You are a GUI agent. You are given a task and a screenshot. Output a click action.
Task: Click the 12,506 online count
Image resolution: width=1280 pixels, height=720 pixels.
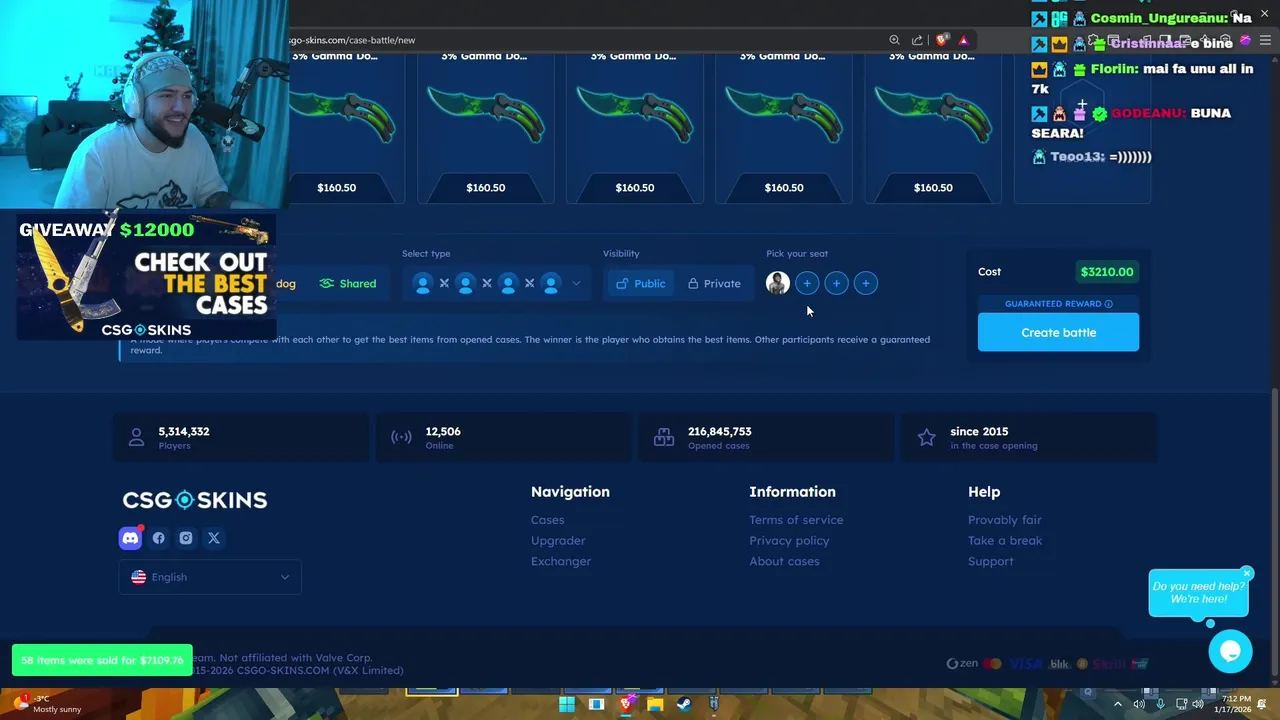[443, 432]
